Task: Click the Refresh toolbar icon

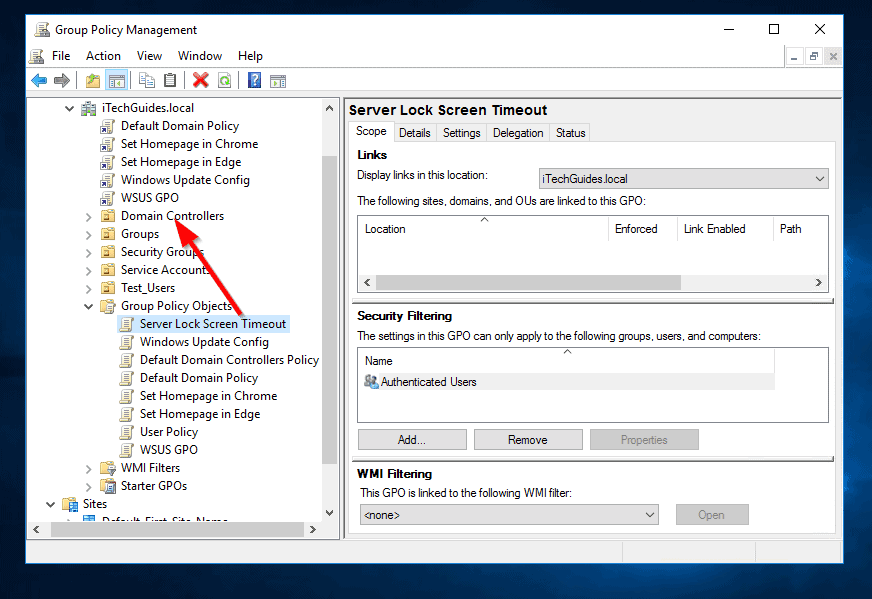Action: tap(224, 81)
